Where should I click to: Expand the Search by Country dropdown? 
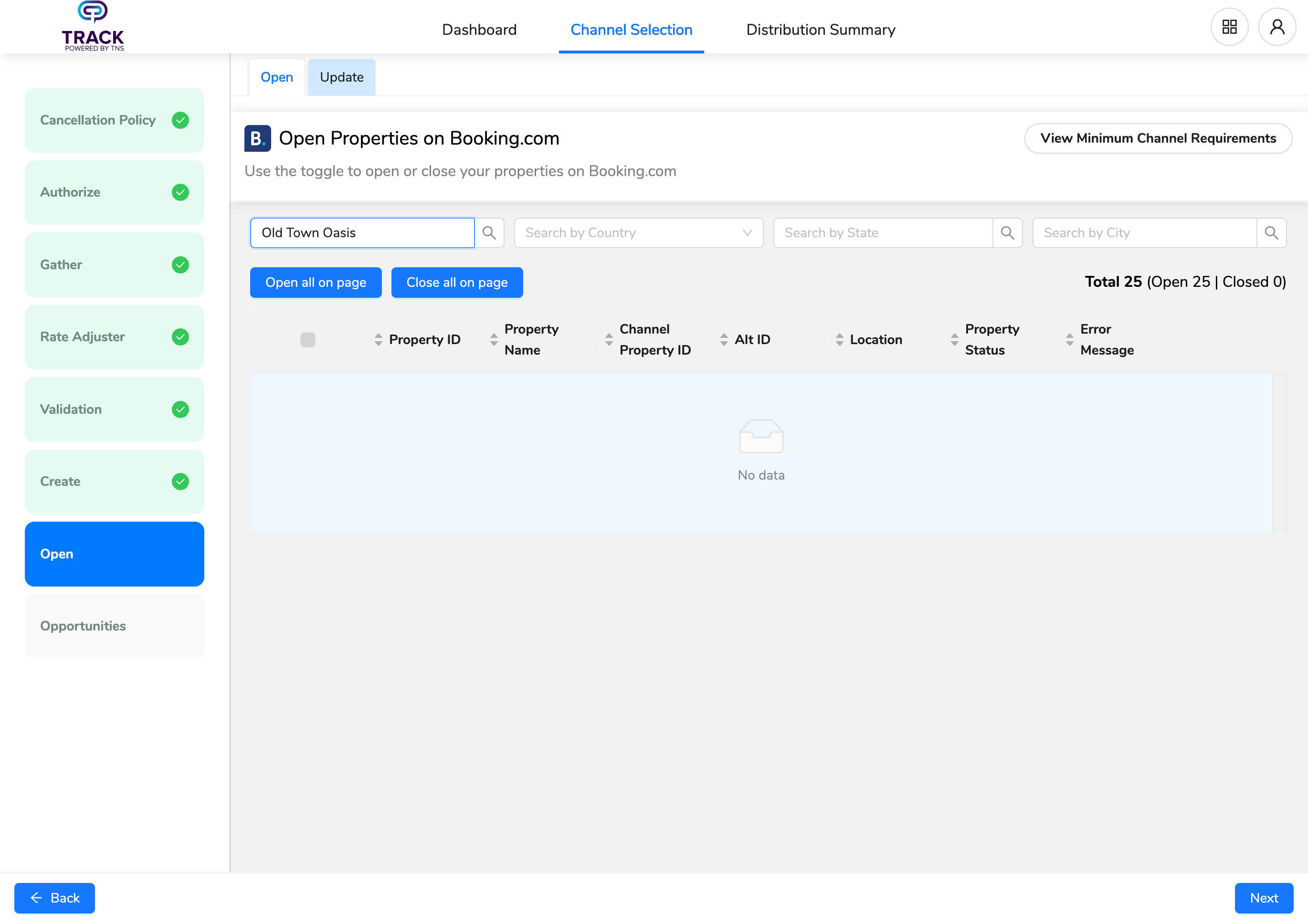639,232
